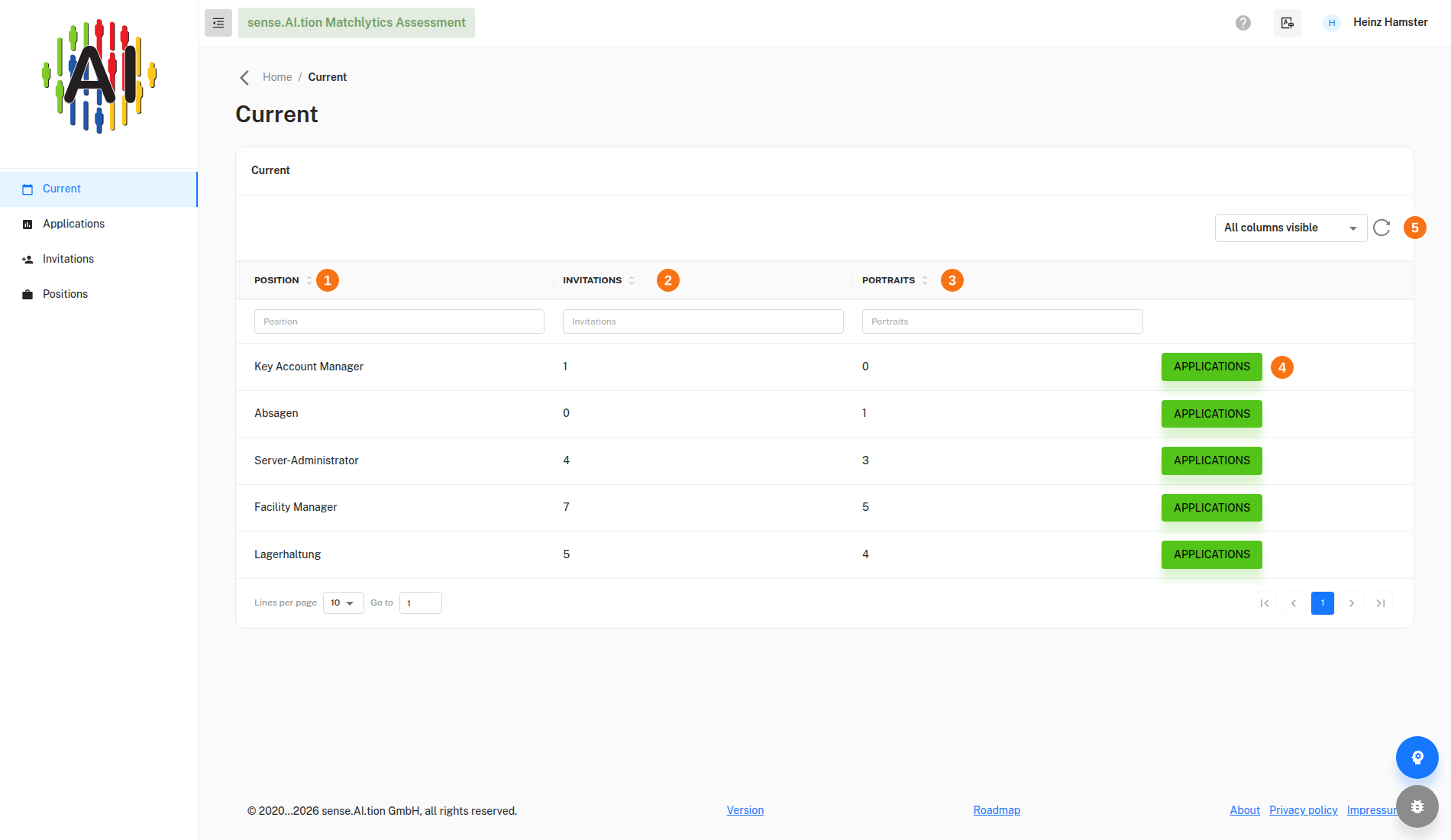Open Current in sidebar menu
1451x840 pixels.
(99, 189)
